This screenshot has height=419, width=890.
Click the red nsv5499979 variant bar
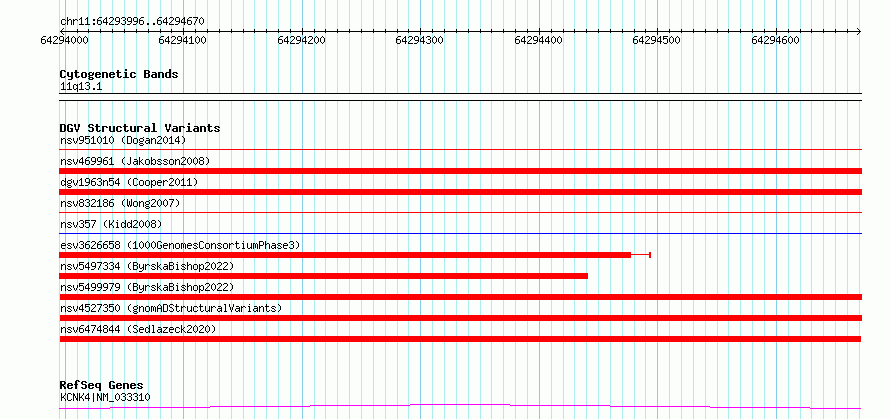coord(460,297)
